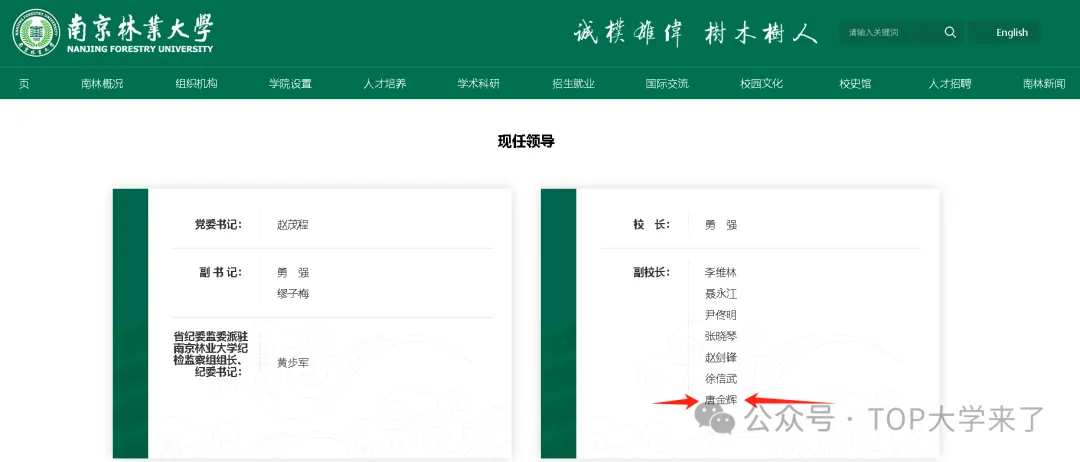
Task: Open the 招生就业 menu
Action: [573, 84]
